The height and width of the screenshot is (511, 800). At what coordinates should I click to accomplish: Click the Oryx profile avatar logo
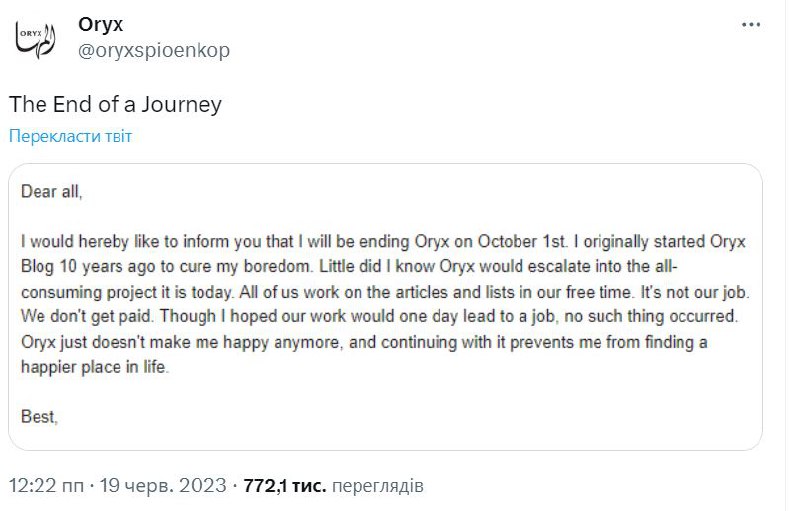click(x=36, y=38)
